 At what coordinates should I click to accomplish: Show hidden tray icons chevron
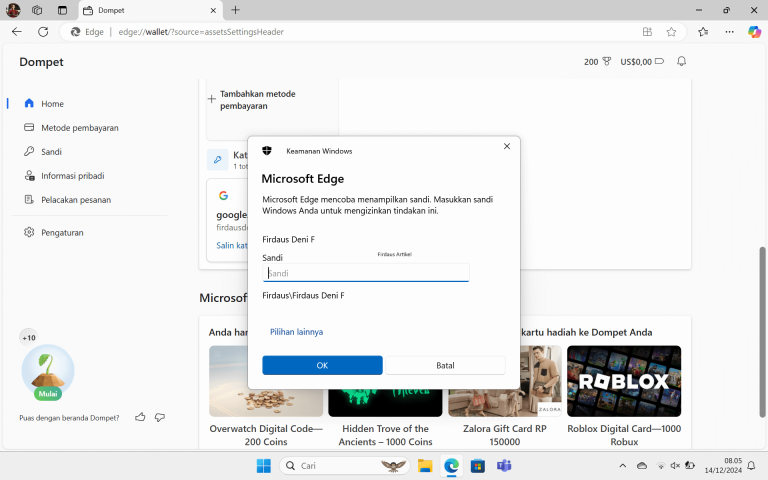click(623, 465)
